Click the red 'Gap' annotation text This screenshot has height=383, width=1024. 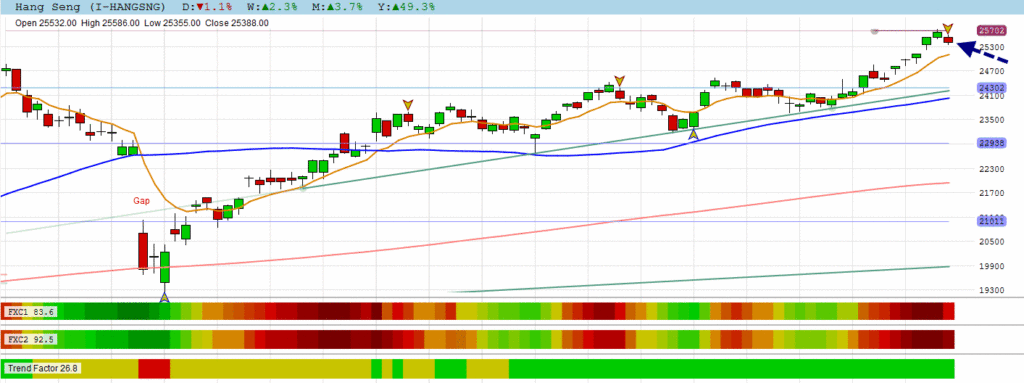[x=142, y=201]
